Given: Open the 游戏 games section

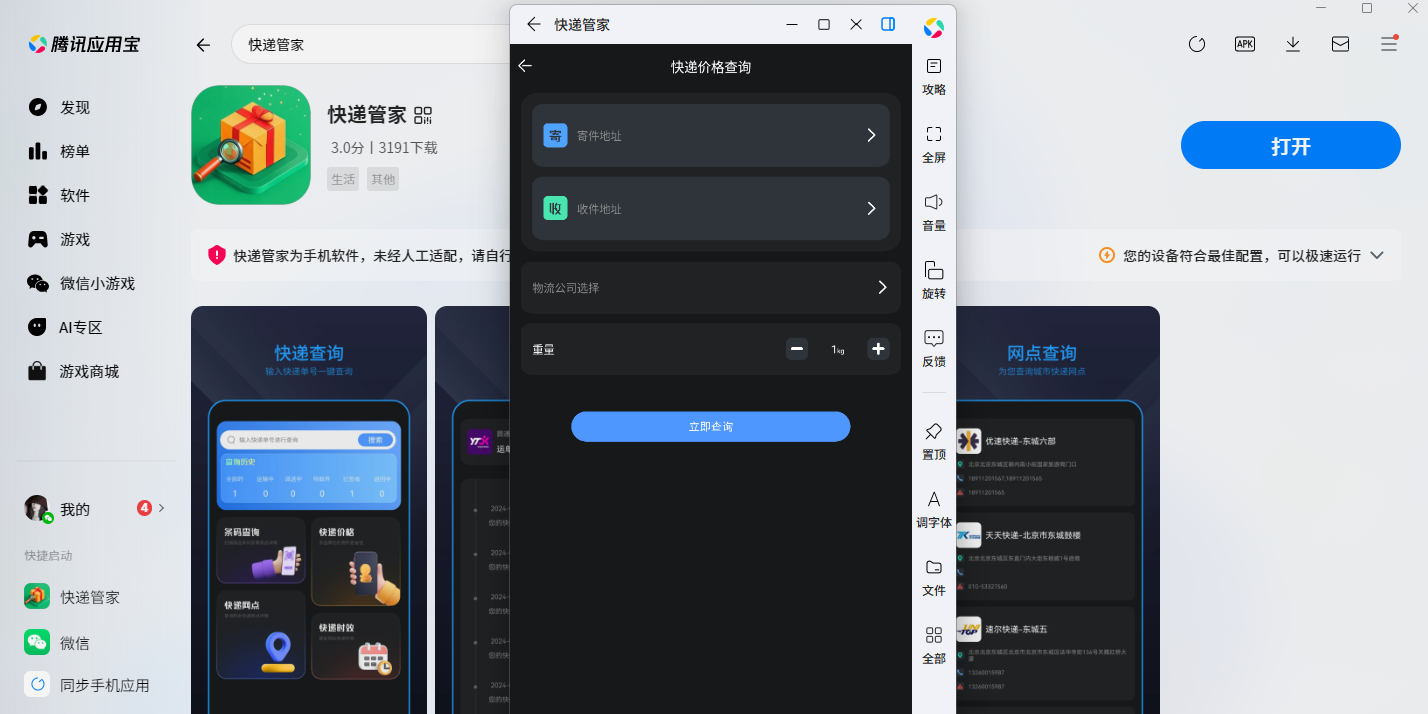Looking at the screenshot, I should [60, 239].
